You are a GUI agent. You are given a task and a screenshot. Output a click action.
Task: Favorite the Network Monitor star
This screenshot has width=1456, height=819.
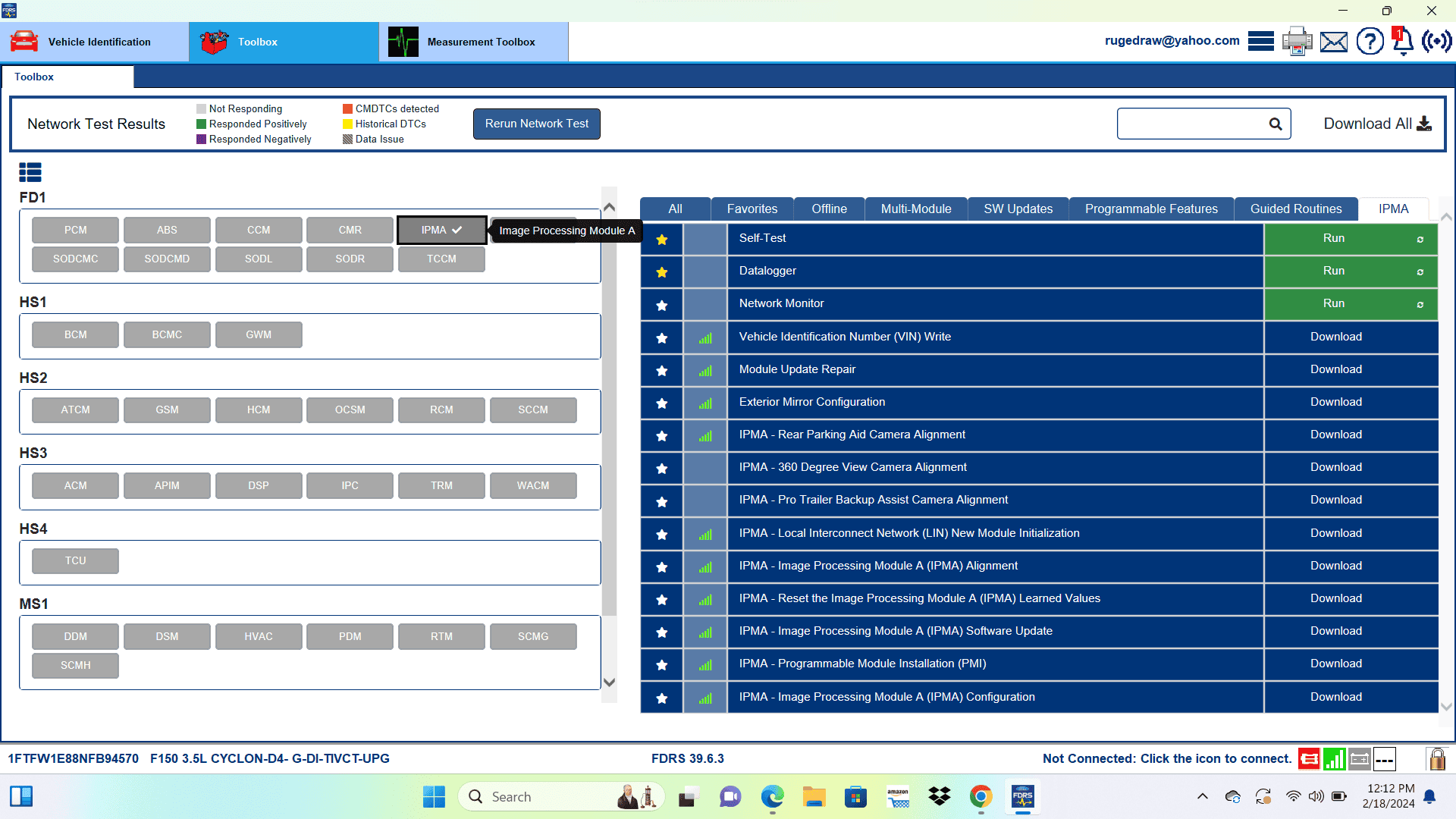661,305
